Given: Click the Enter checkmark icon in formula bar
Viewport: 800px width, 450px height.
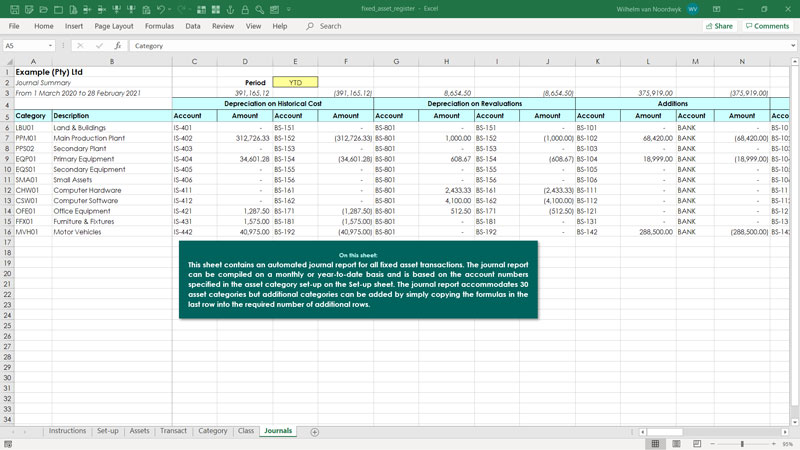Looking at the screenshot, I should [99, 46].
